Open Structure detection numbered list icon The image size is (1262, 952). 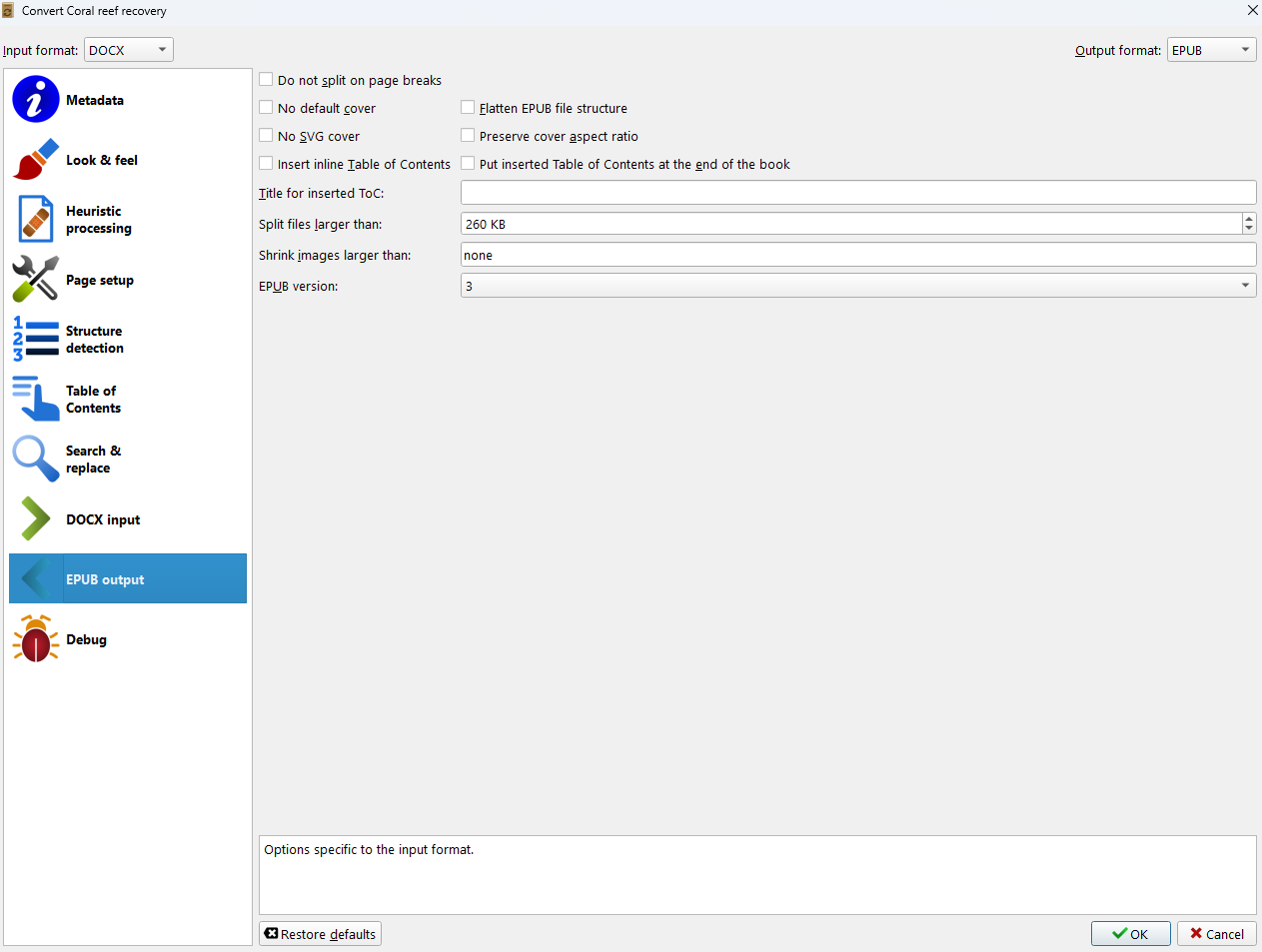pyautogui.click(x=36, y=340)
